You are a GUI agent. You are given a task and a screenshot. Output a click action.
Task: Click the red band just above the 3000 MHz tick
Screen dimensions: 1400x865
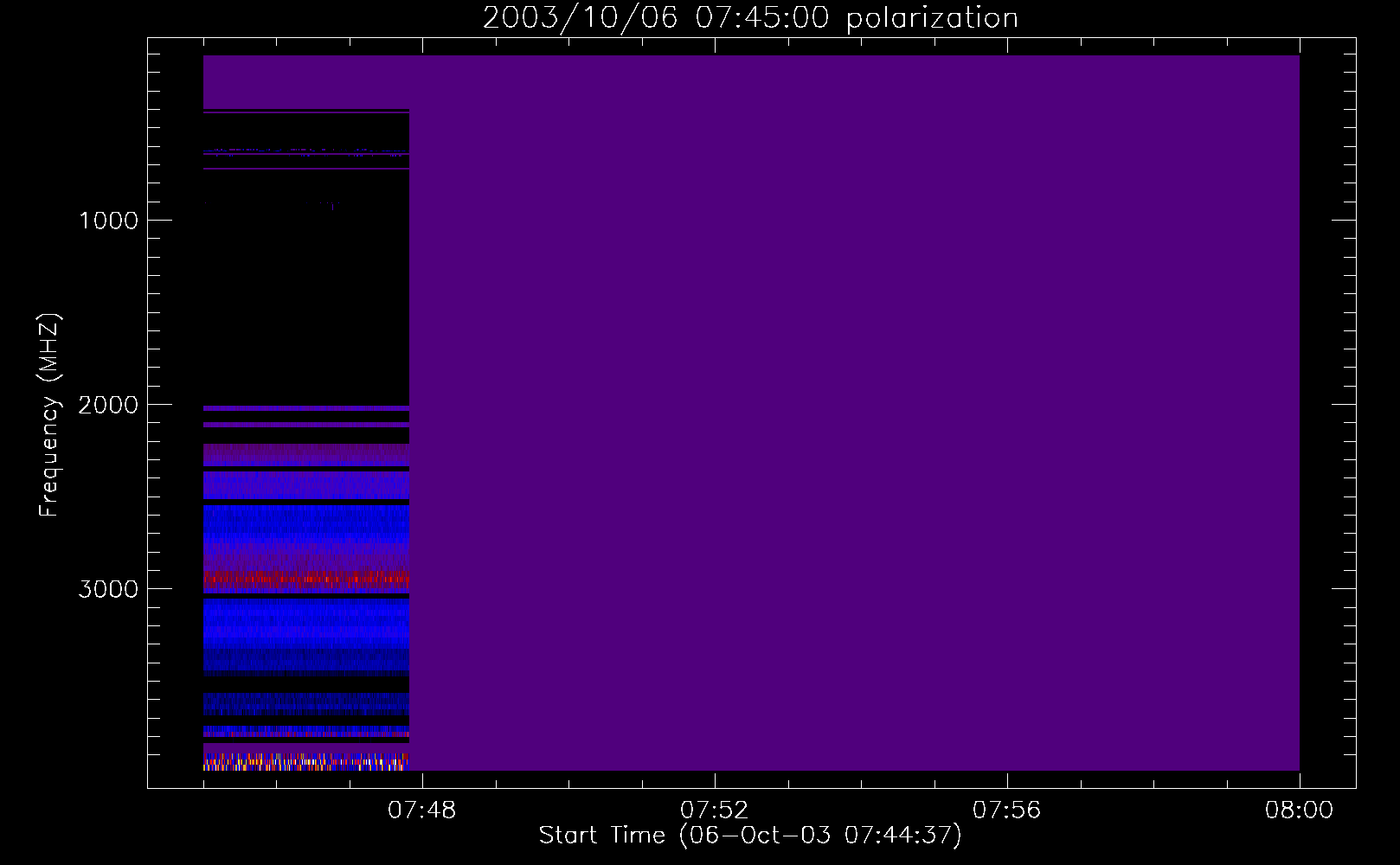point(306,577)
